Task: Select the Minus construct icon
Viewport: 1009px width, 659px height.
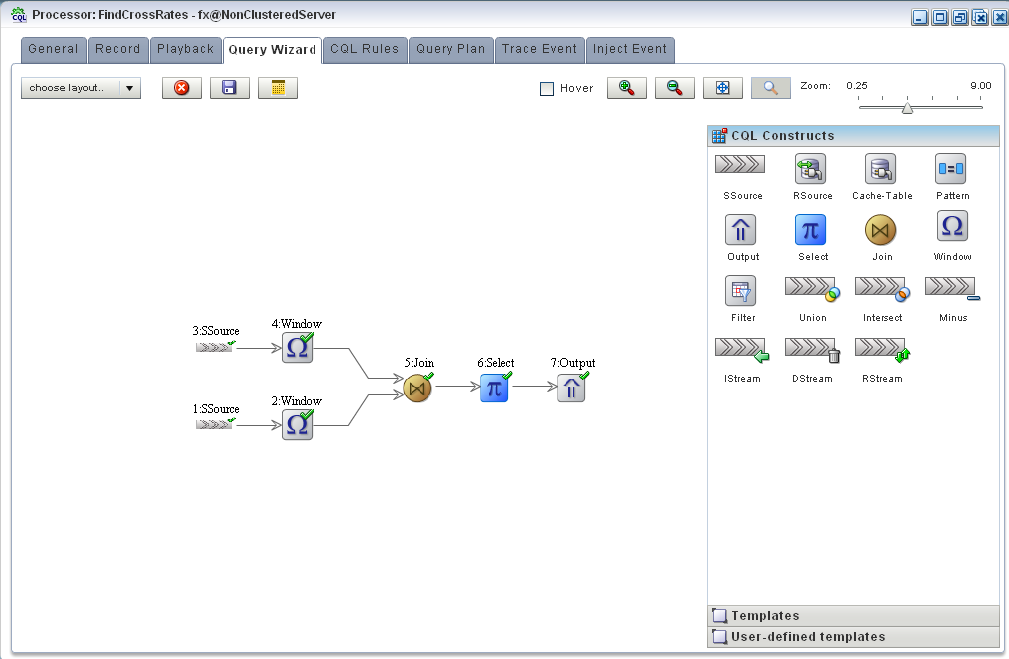Action: [952, 288]
